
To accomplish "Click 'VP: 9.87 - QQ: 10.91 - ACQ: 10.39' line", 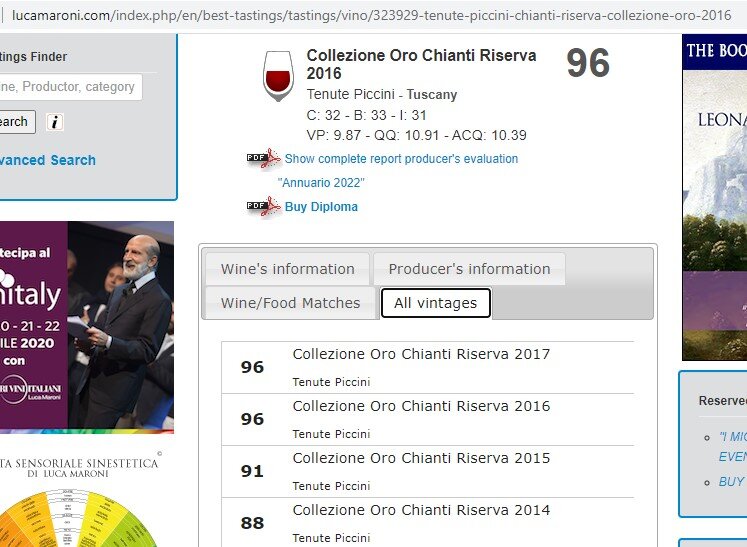I will 416,135.
